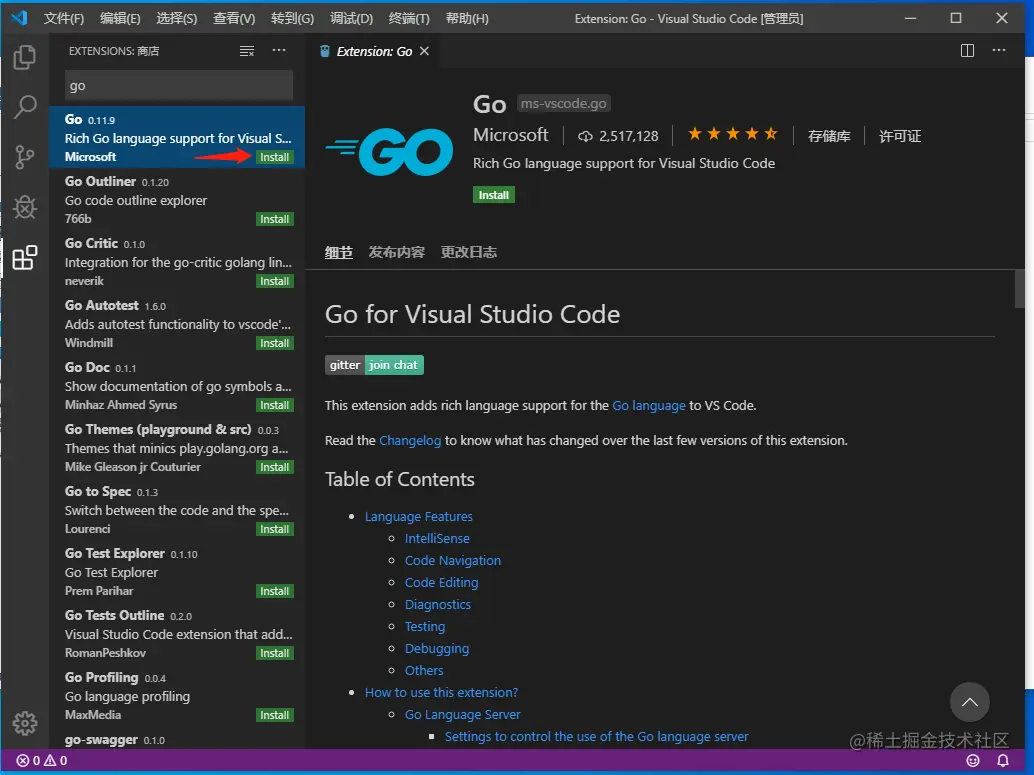Screen dimensions: 1034x775
Task: Go to Code Editing link
Action: coord(441,582)
